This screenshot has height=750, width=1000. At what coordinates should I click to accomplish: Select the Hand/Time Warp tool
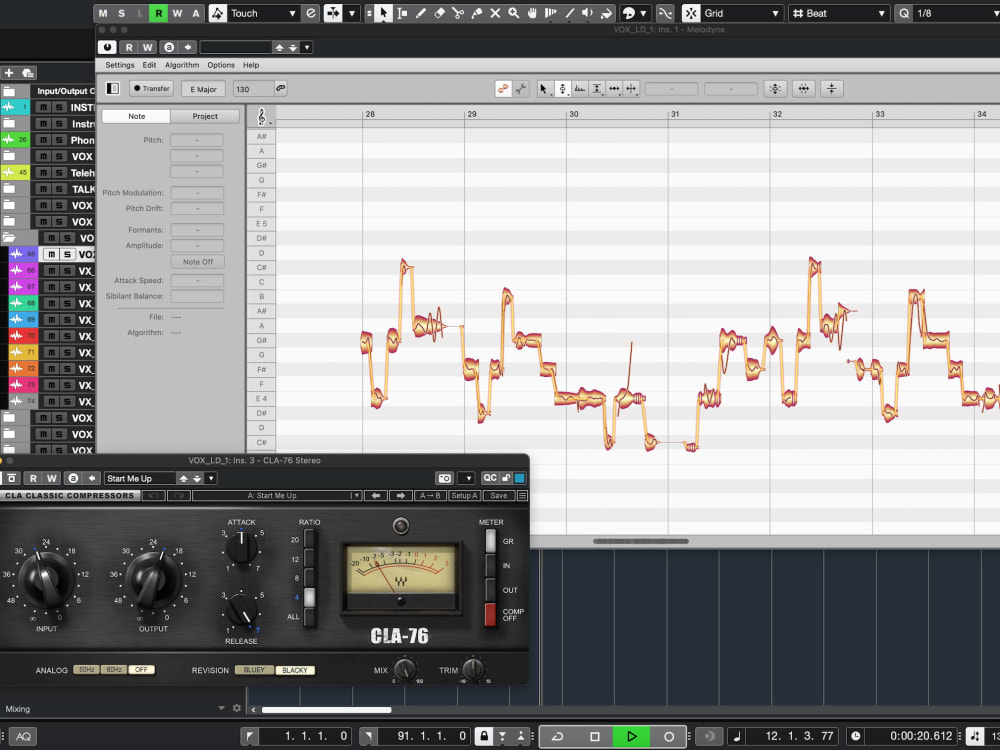(x=532, y=13)
